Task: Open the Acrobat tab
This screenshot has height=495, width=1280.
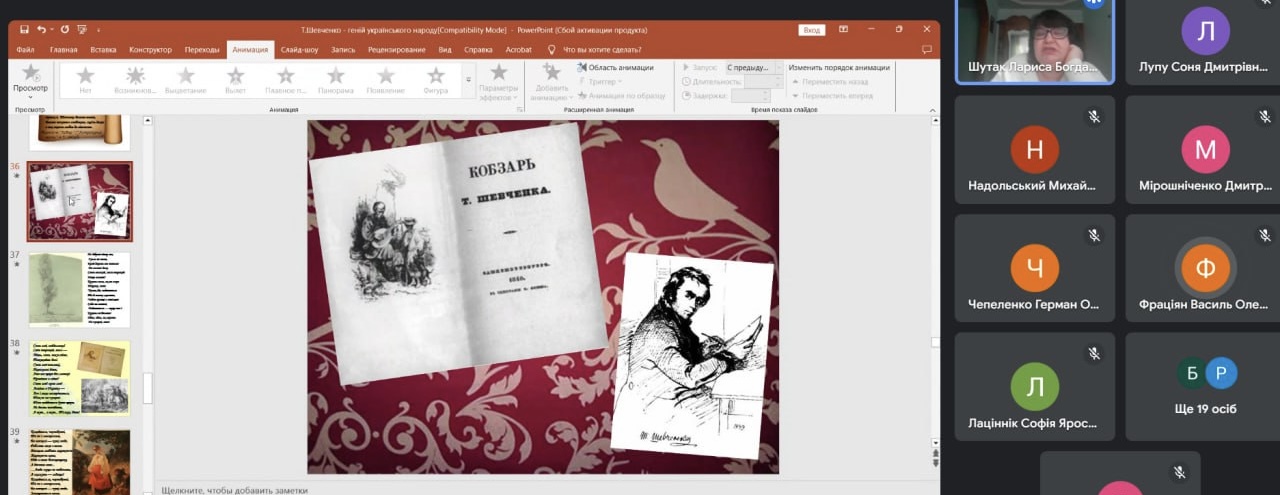Action: [519, 49]
